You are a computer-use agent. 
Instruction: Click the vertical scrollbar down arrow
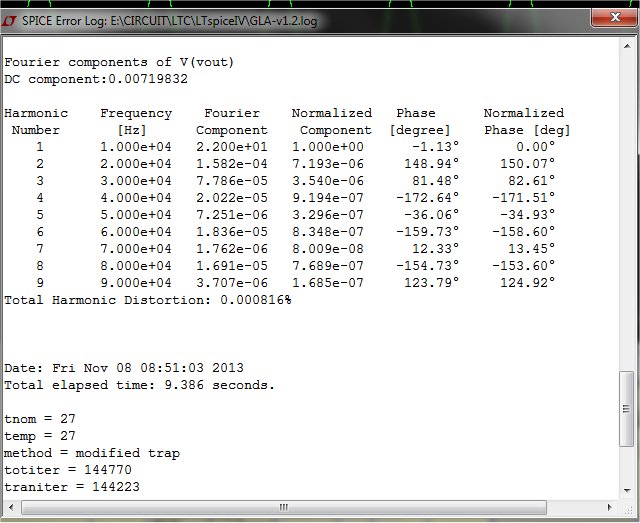pyautogui.click(x=627, y=490)
